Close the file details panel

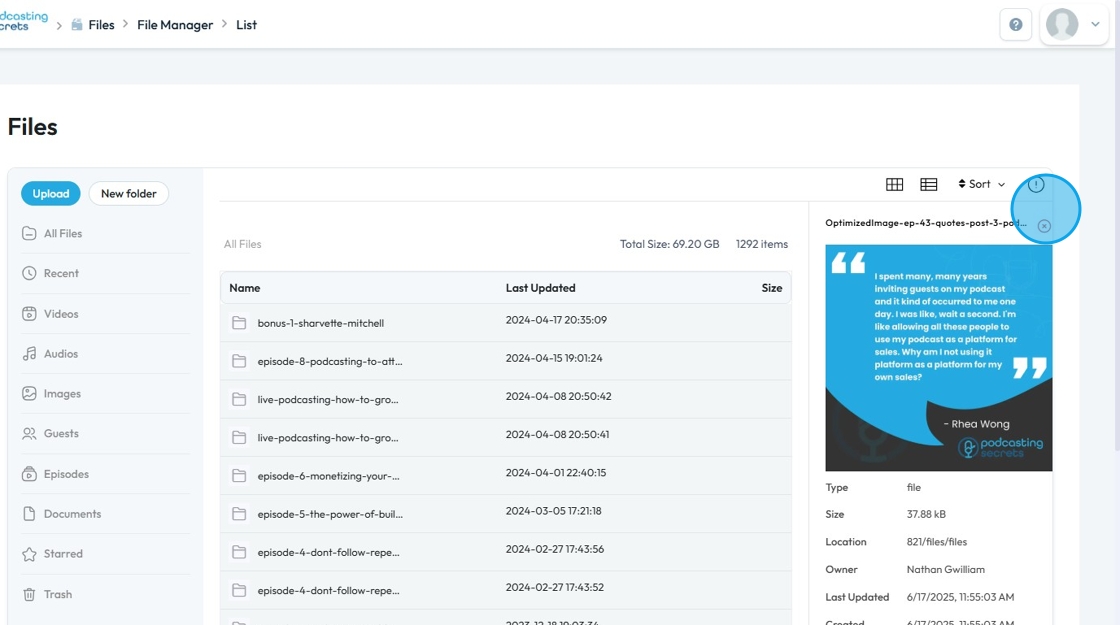pos(1044,226)
